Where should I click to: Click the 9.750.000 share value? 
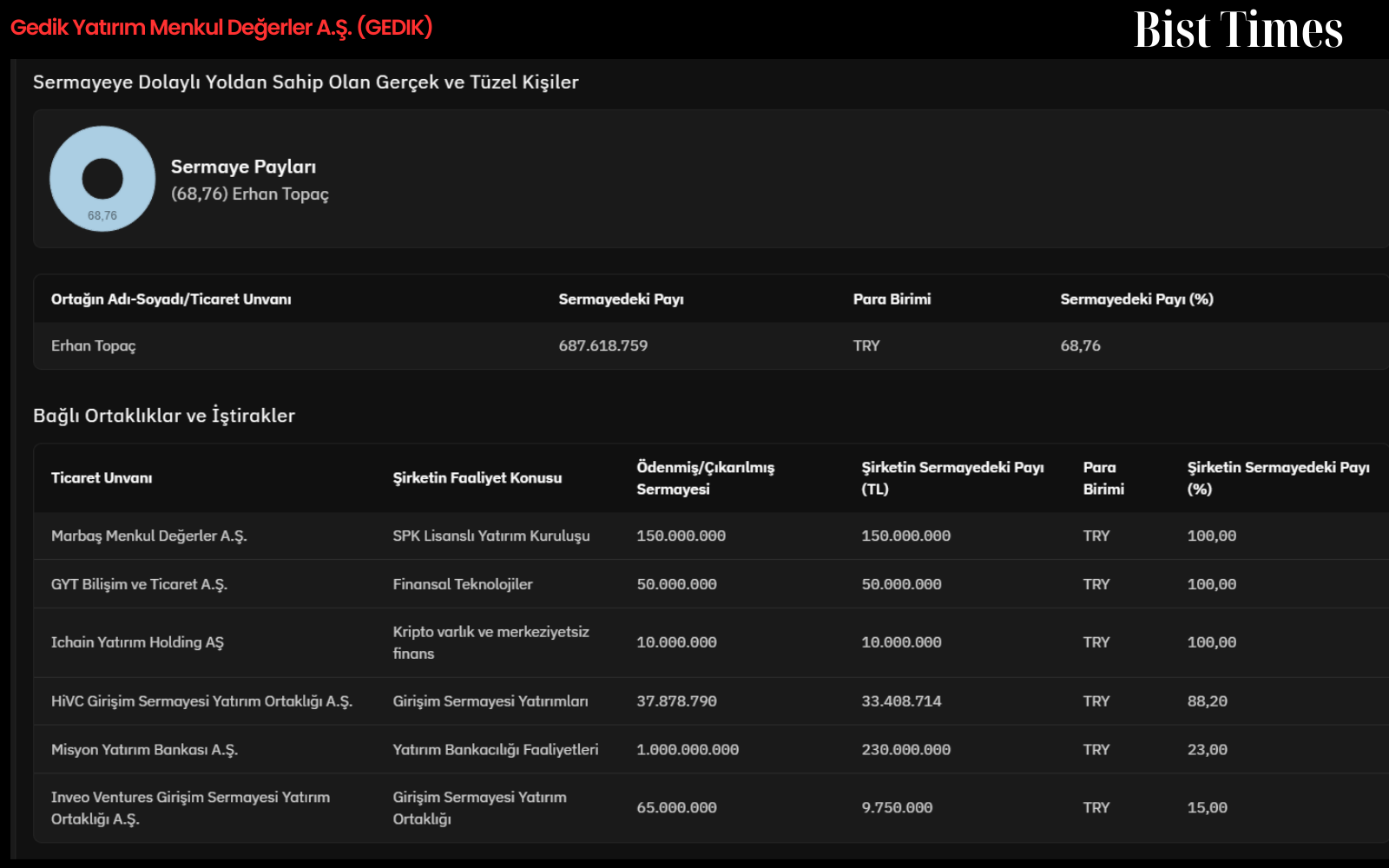tap(897, 808)
